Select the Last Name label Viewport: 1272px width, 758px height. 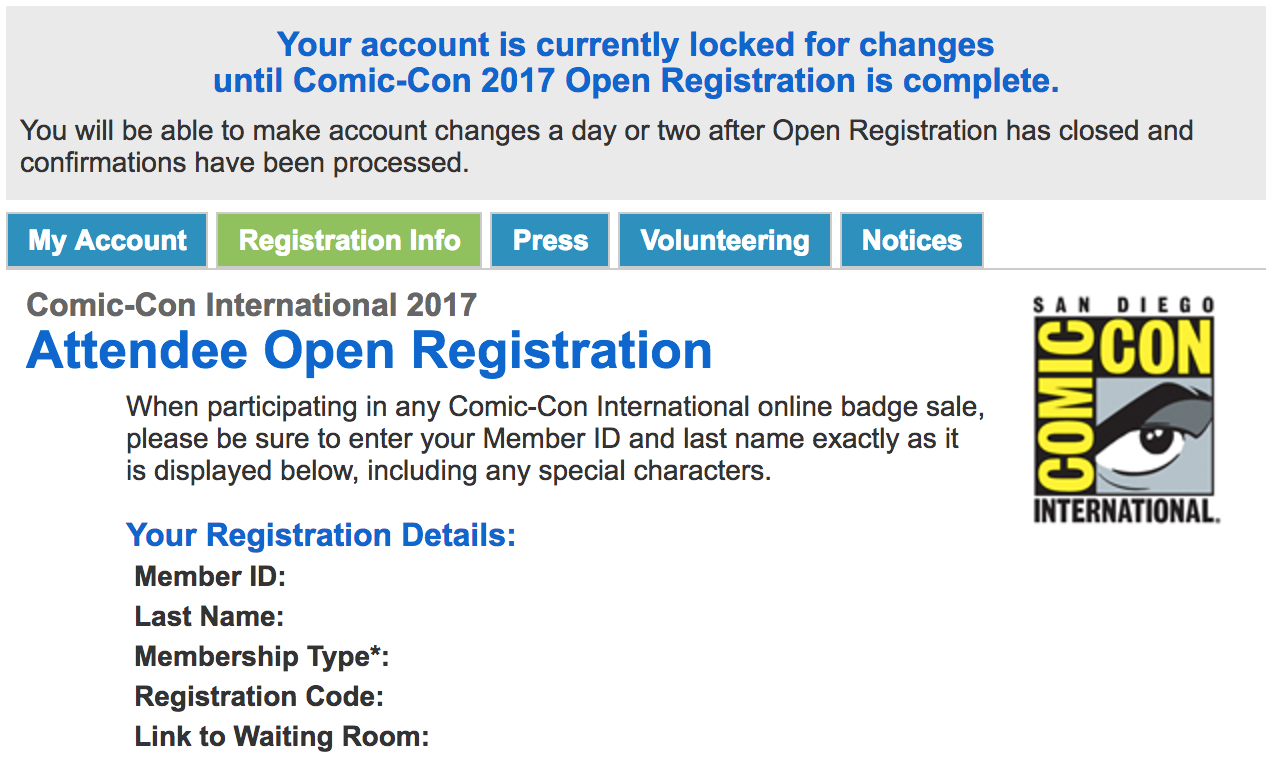coord(209,617)
